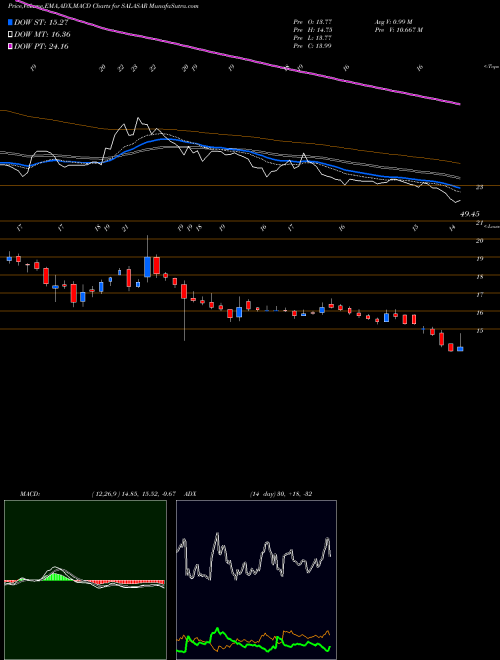Click the MACD panel title label

pyautogui.click(x=30, y=494)
